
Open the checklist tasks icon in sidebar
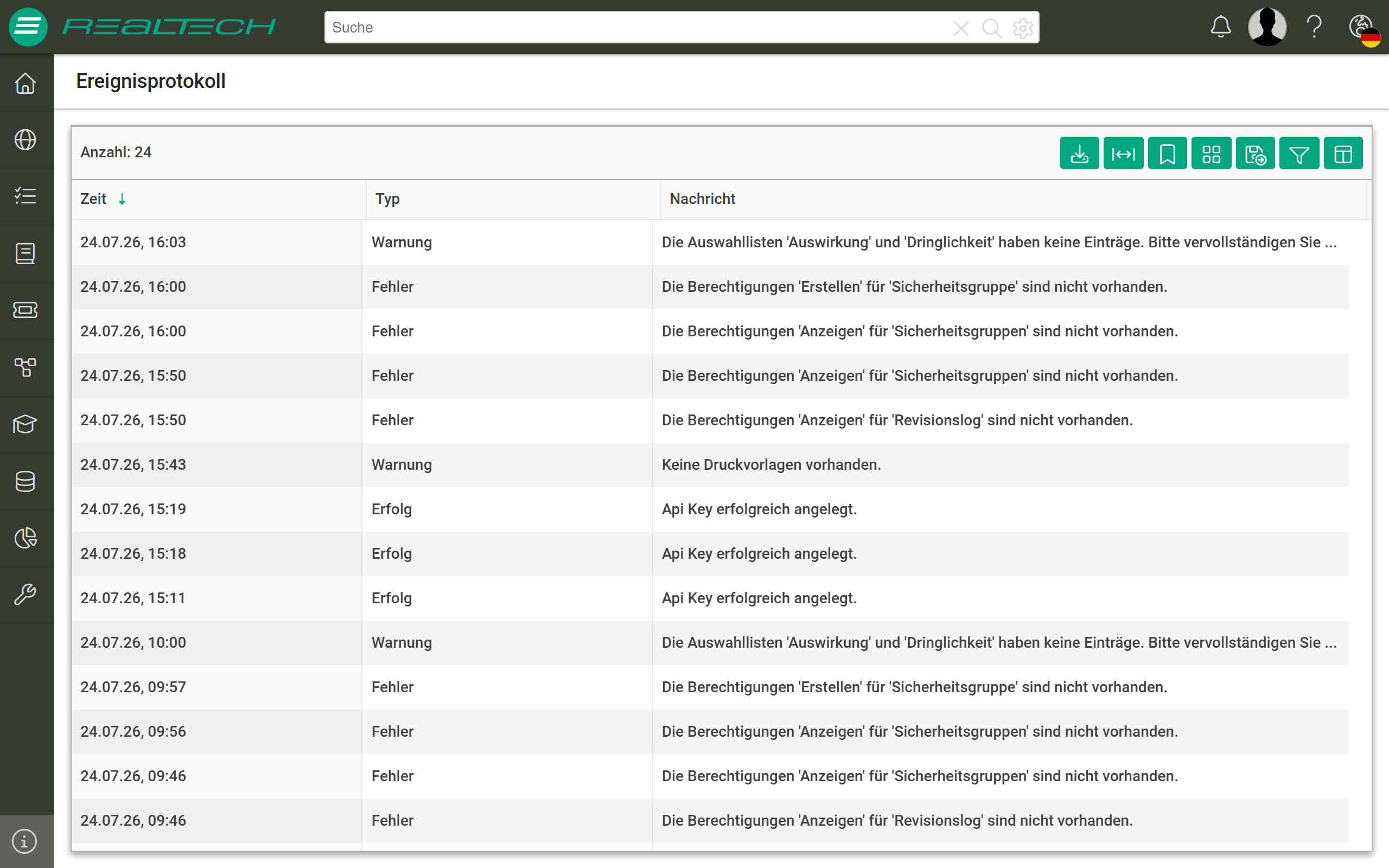click(x=26, y=196)
